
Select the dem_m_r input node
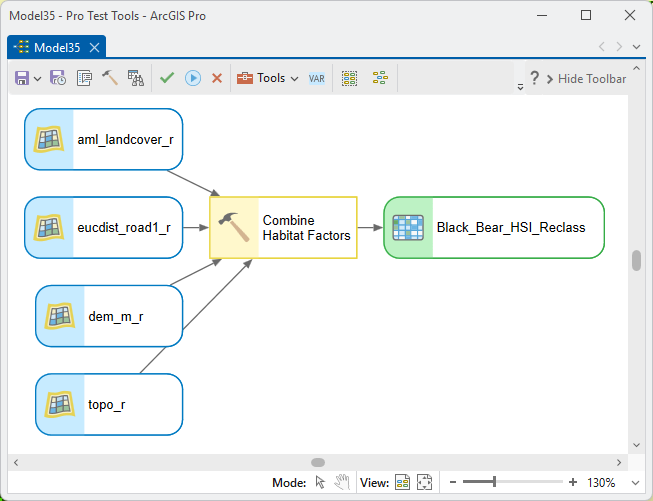pyautogui.click(x=109, y=316)
